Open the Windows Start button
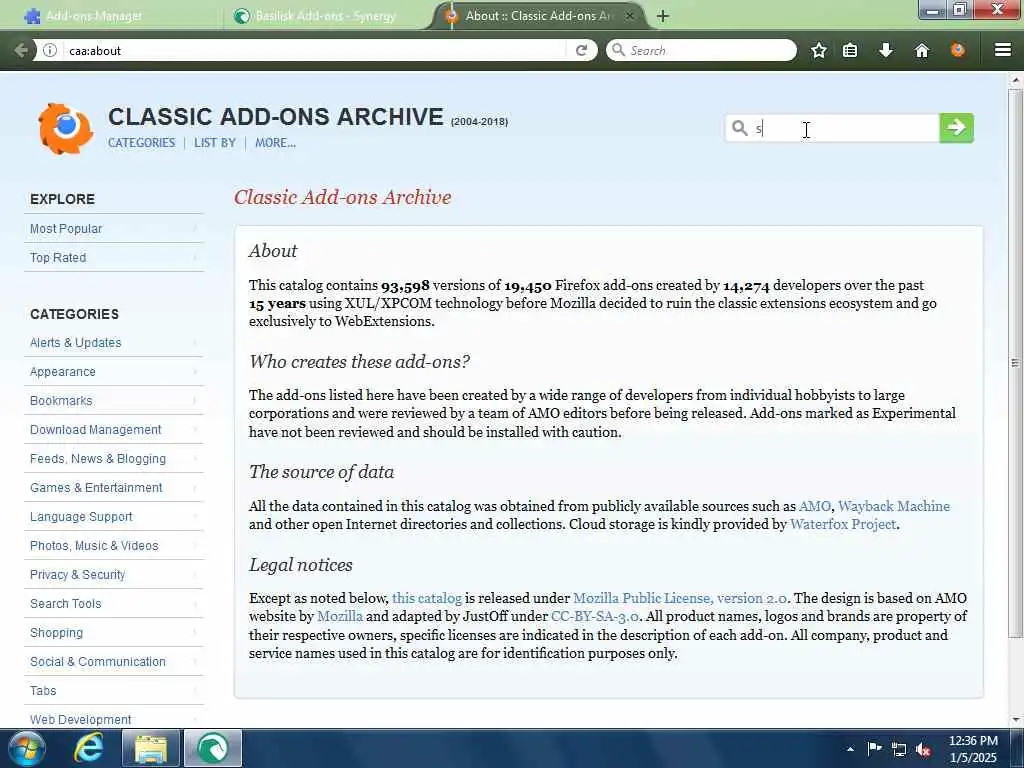The height and width of the screenshot is (768, 1024). coord(25,748)
